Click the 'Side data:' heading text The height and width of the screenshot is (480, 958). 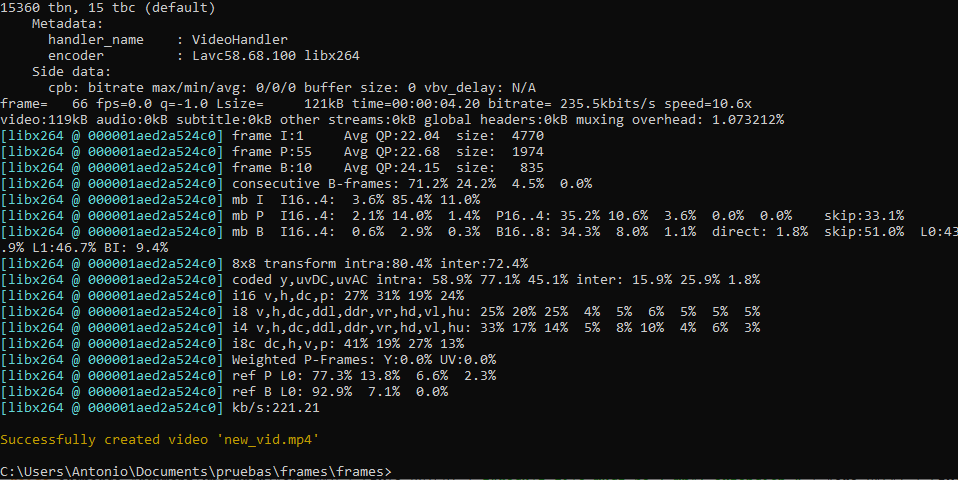coord(71,71)
